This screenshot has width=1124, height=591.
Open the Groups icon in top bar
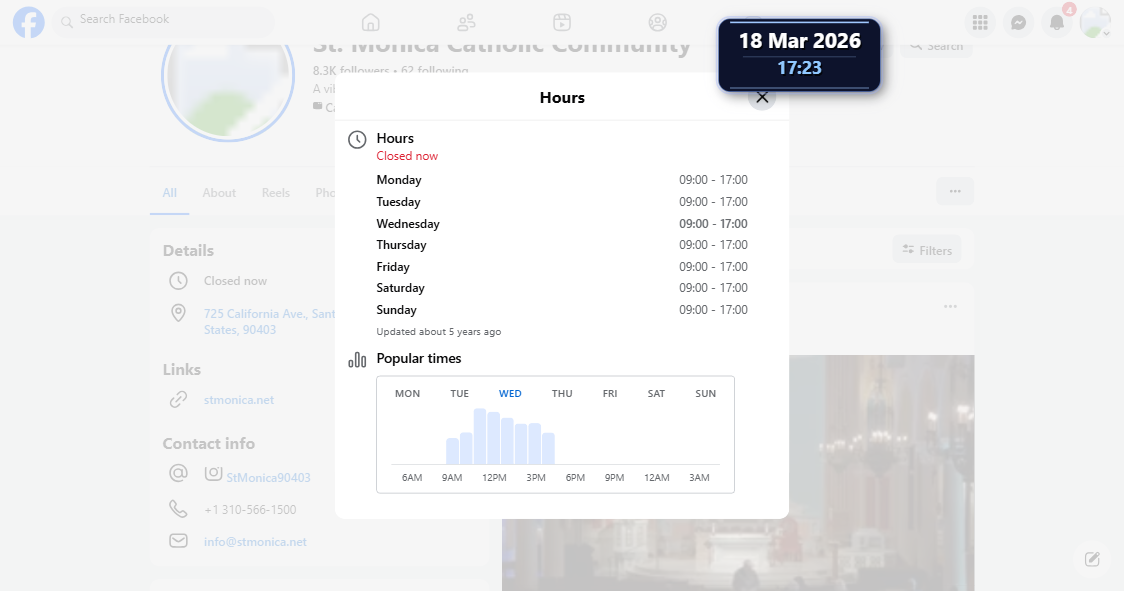[657, 23]
